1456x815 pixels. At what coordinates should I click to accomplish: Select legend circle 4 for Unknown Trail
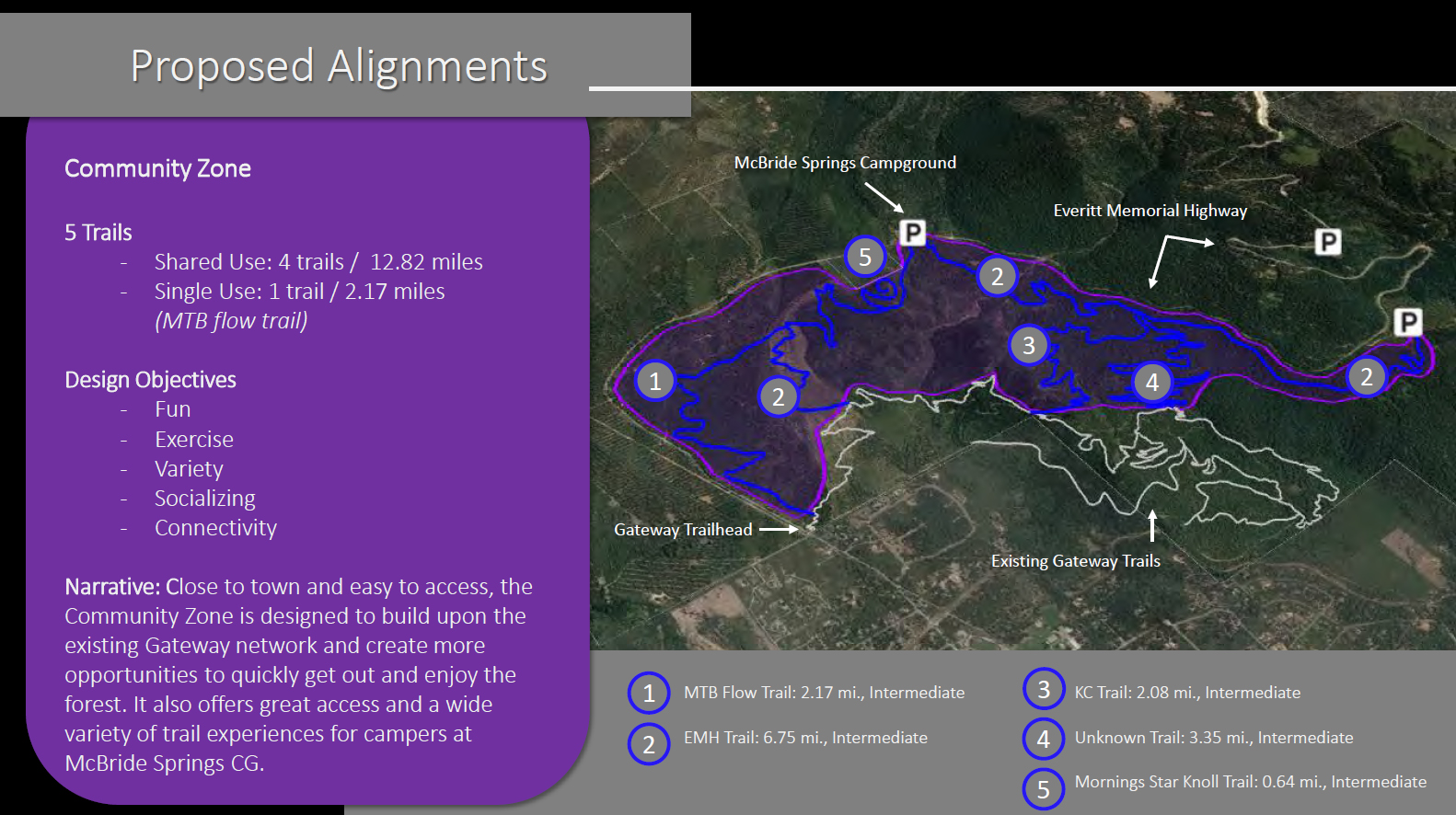1044,739
